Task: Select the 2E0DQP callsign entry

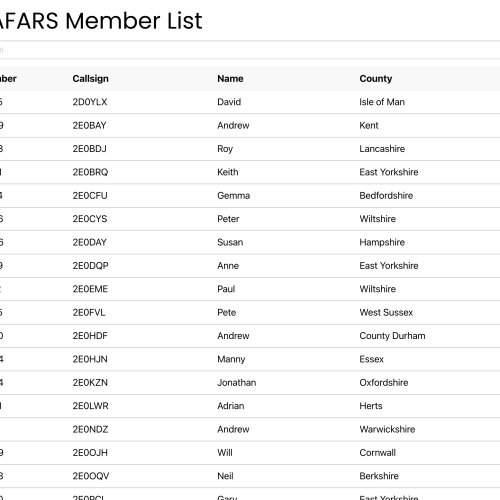Action: coord(90,266)
